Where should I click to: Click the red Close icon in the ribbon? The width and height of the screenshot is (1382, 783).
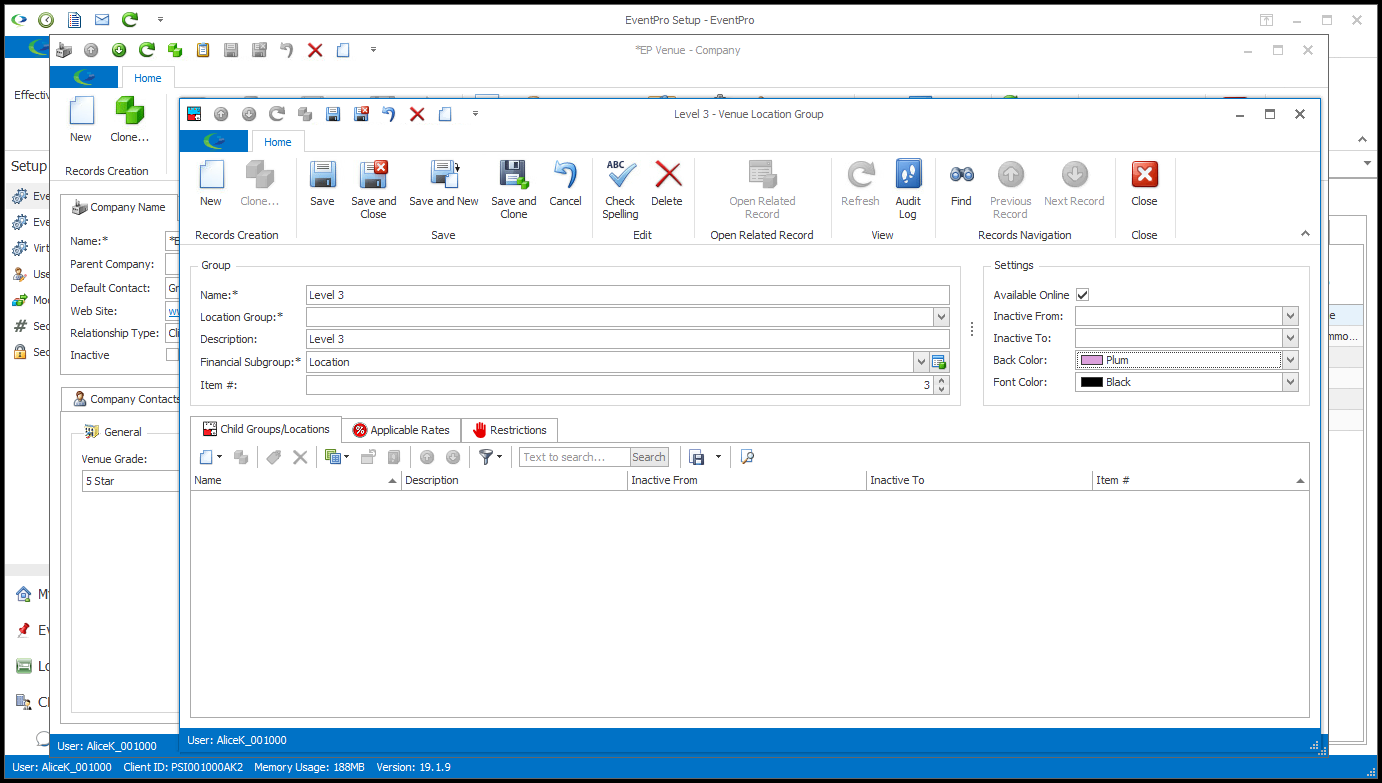(1144, 175)
